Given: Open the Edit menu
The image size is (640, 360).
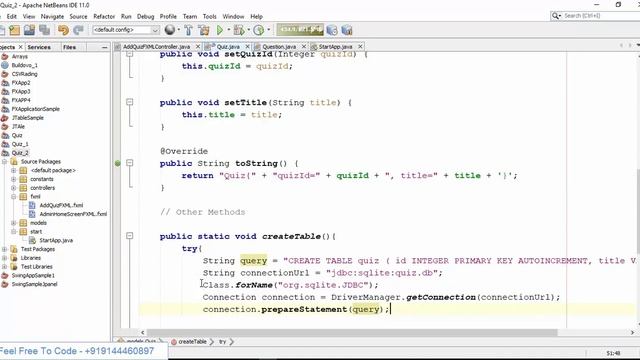Looking at the screenshot, I should click(x=11, y=16).
